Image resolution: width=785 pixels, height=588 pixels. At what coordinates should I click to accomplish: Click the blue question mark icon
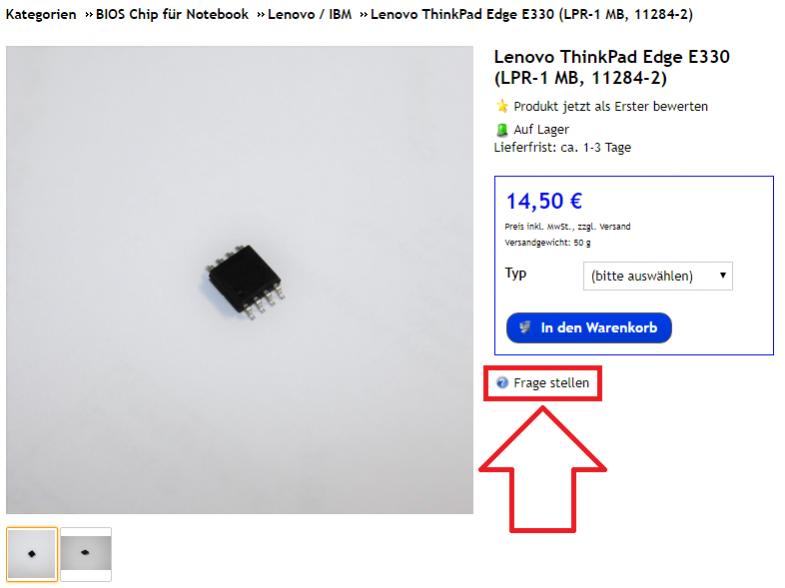[x=502, y=383]
